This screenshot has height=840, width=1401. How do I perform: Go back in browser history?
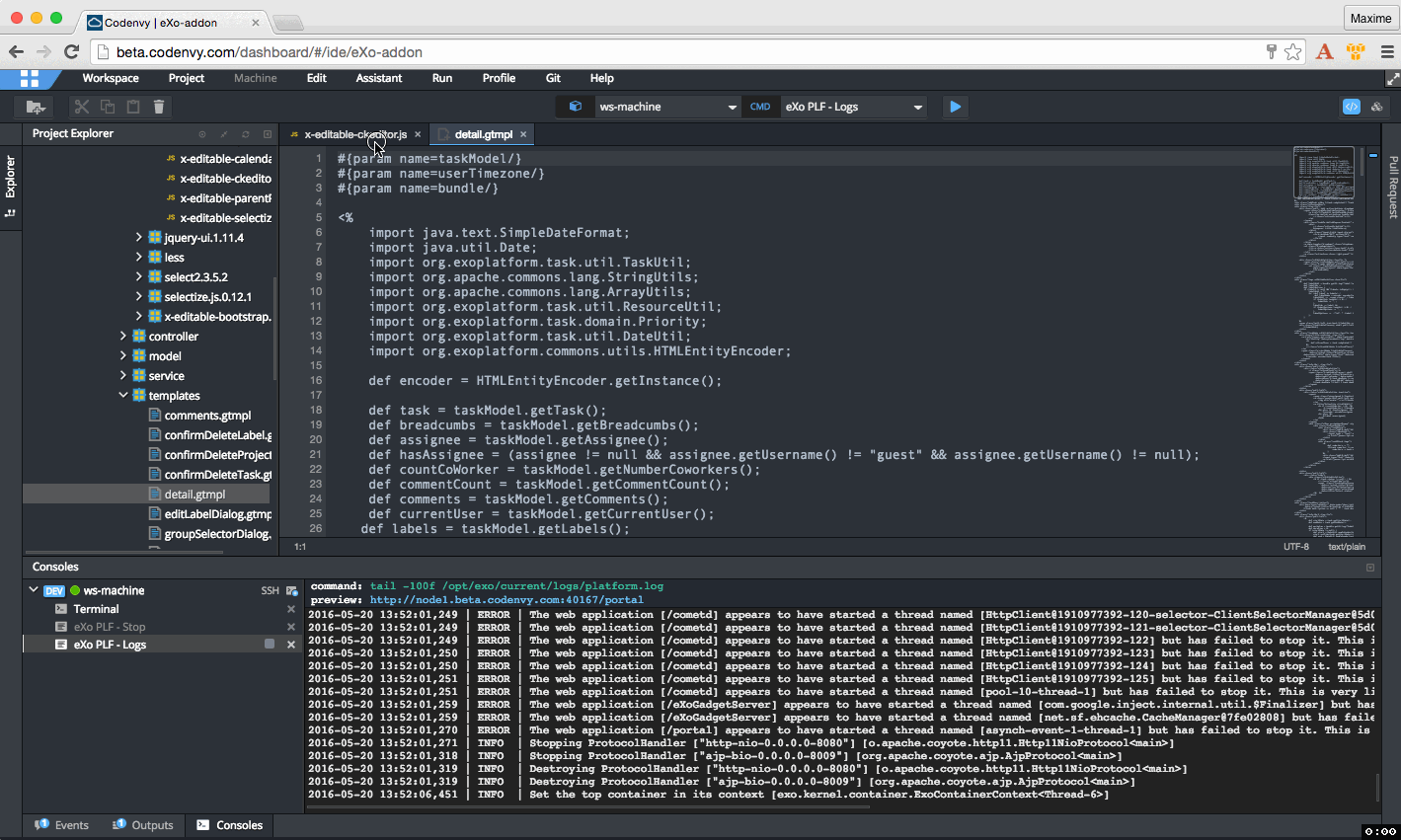tap(16, 52)
